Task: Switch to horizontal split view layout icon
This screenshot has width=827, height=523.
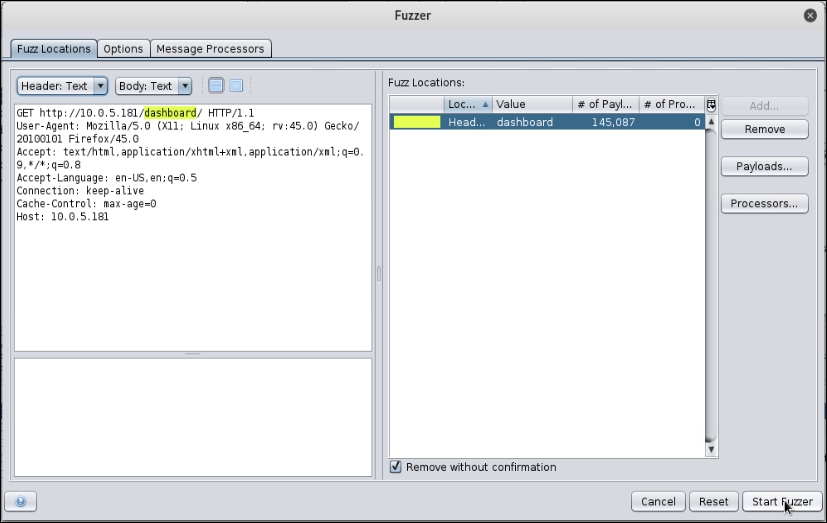Action: tap(216, 85)
